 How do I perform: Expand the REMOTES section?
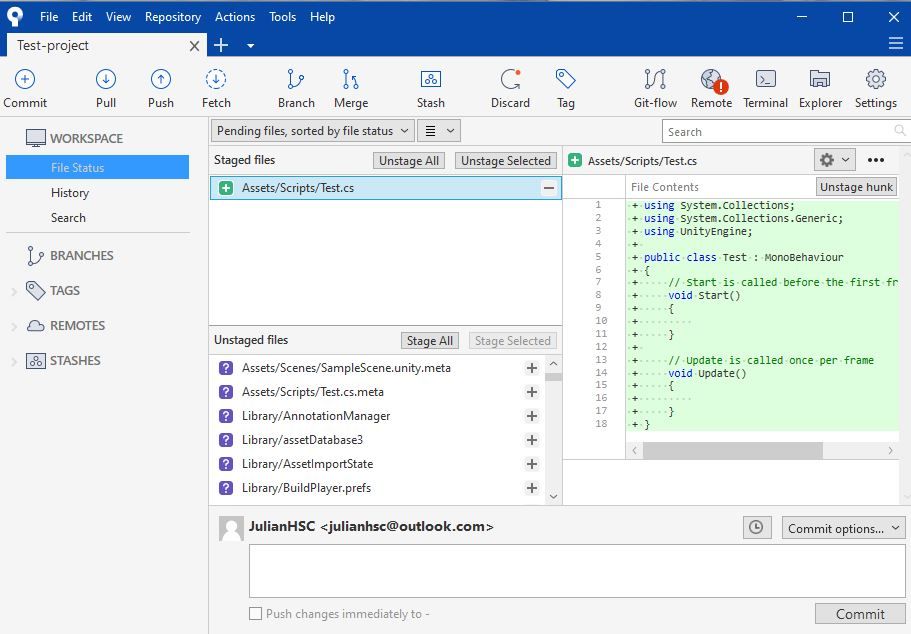tap(14, 327)
